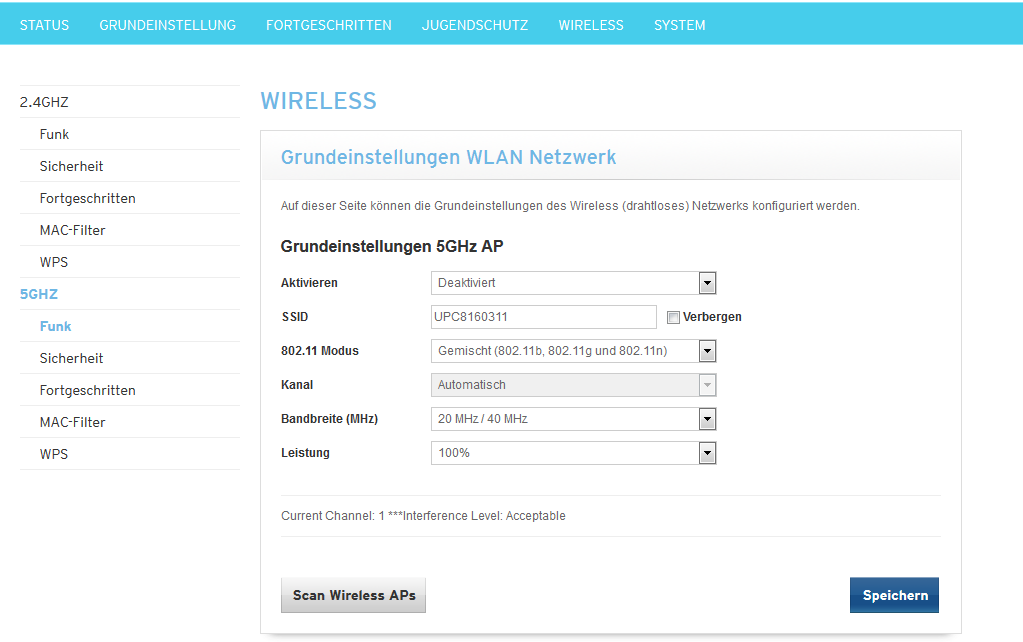Select Funk under the 2.4GHZ section
Viewport: 1023px width, 642px height.
point(54,134)
